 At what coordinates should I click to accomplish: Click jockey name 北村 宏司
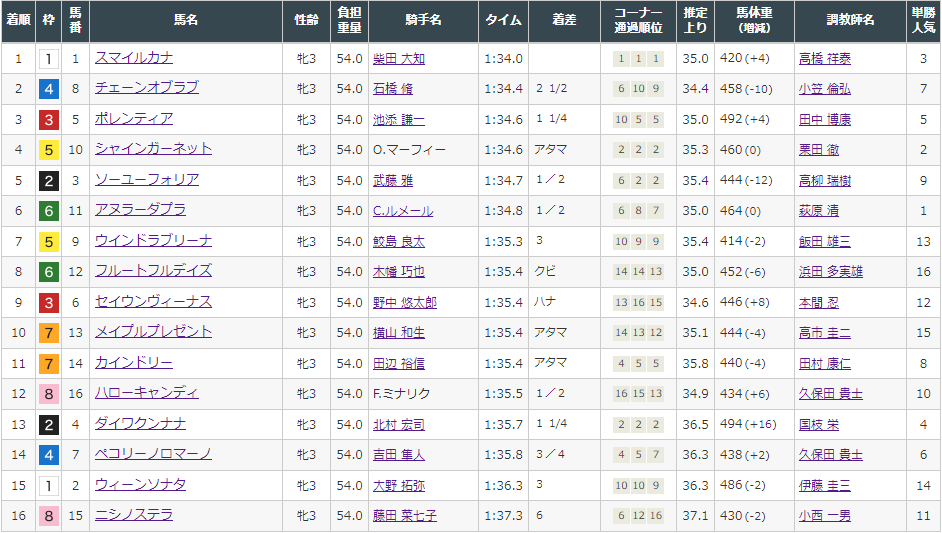[399, 424]
